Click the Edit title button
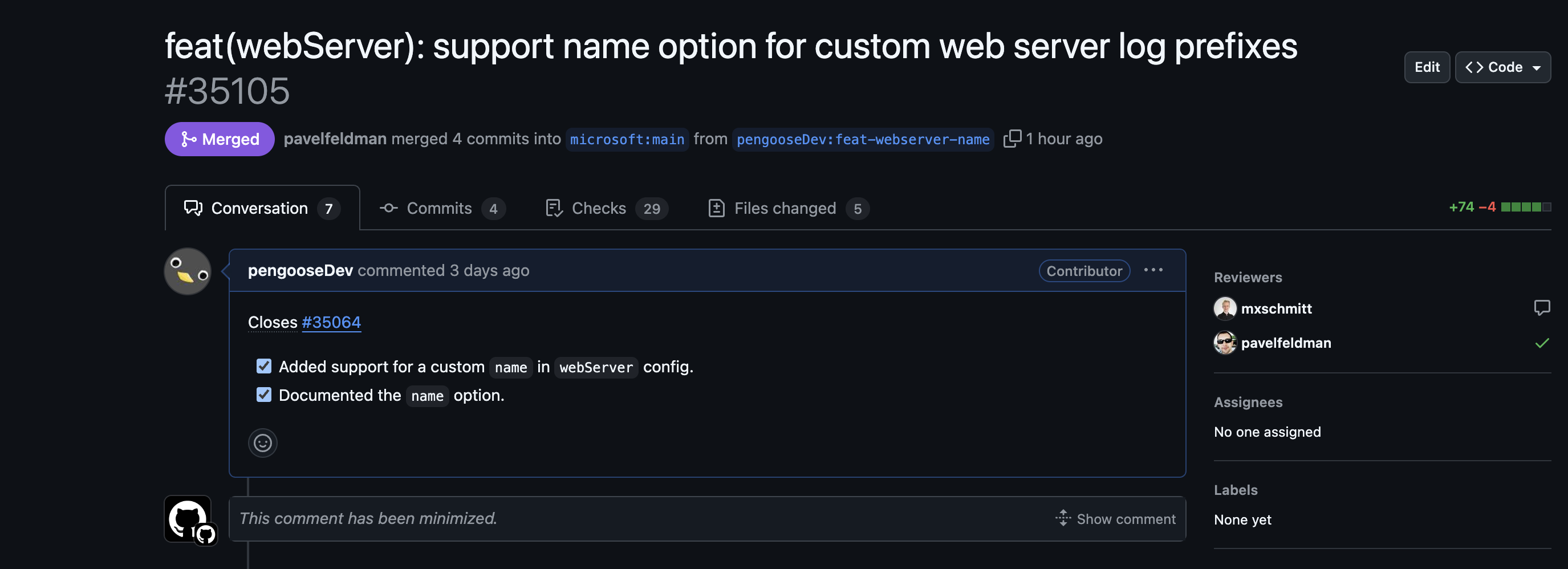1568x569 pixels. coord(1427,67)
